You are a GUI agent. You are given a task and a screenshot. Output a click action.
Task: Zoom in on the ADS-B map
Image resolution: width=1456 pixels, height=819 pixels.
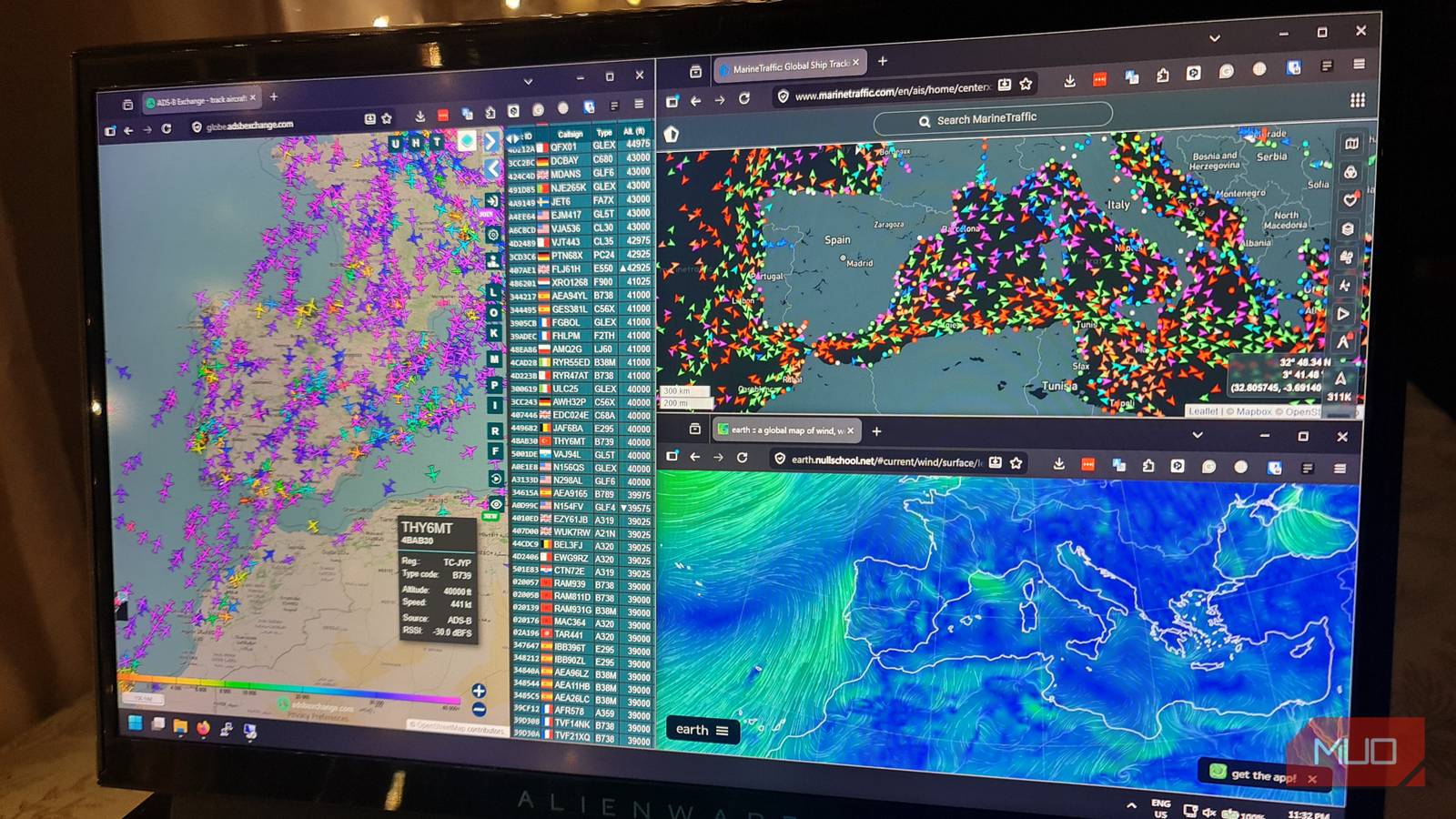tap(480, 691)
